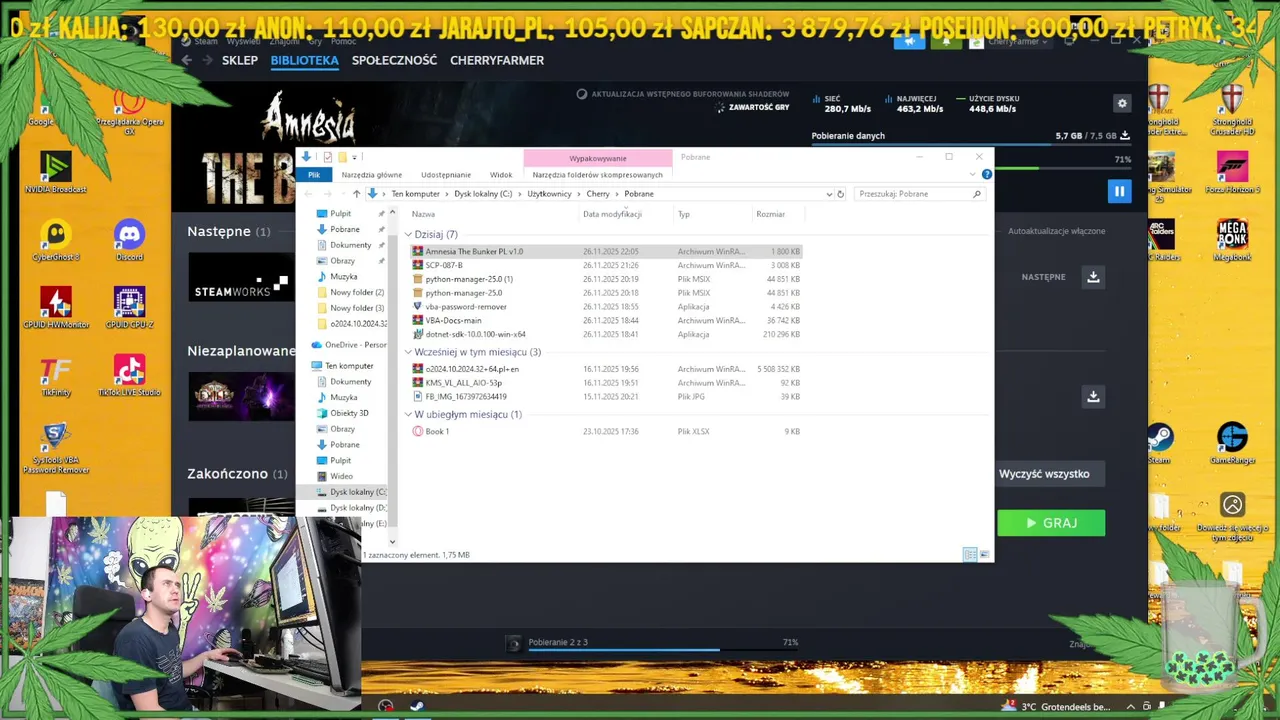
Task: Open the NVIDIA Broadcast desktop shortcut
Action: pos(55,172)
